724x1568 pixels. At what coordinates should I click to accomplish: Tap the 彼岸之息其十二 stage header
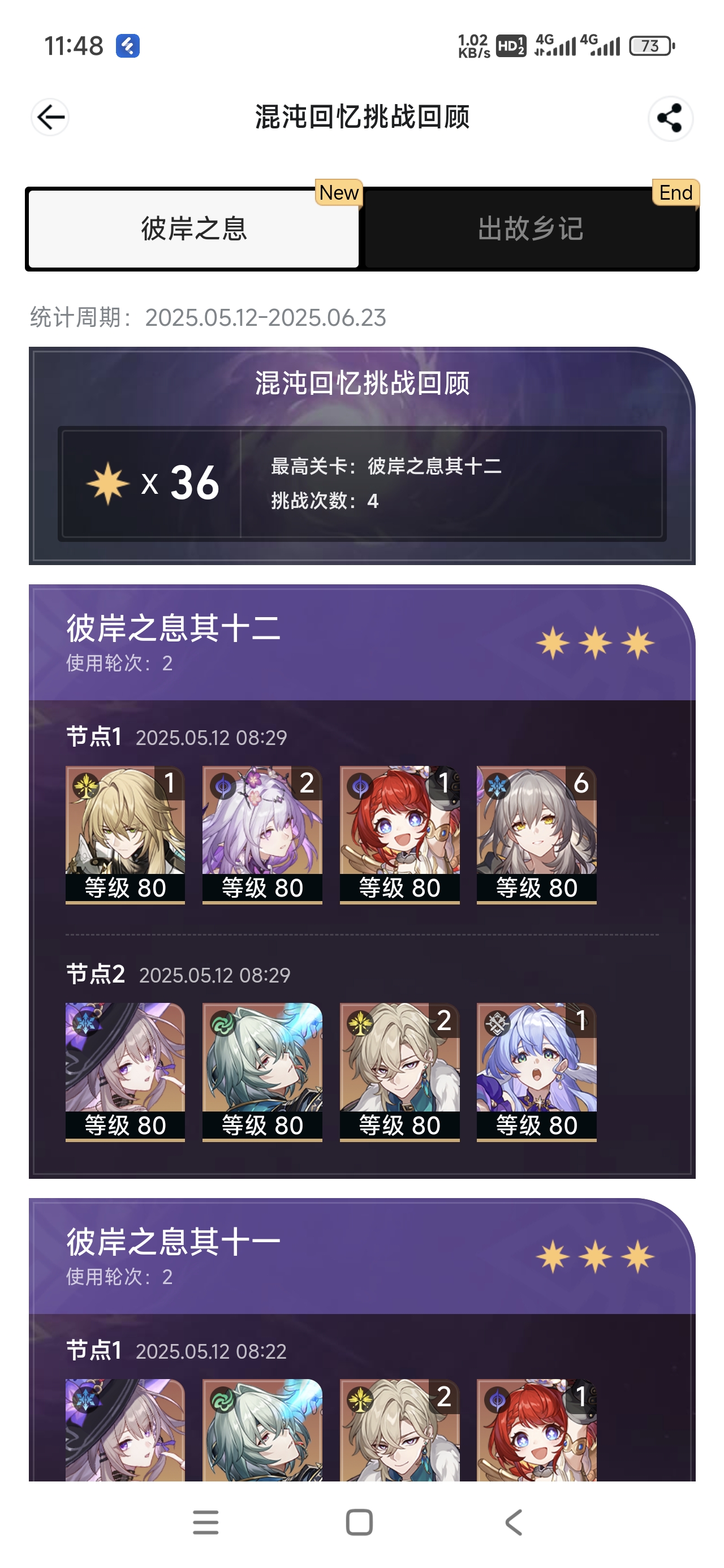click(x=361, y=643)
